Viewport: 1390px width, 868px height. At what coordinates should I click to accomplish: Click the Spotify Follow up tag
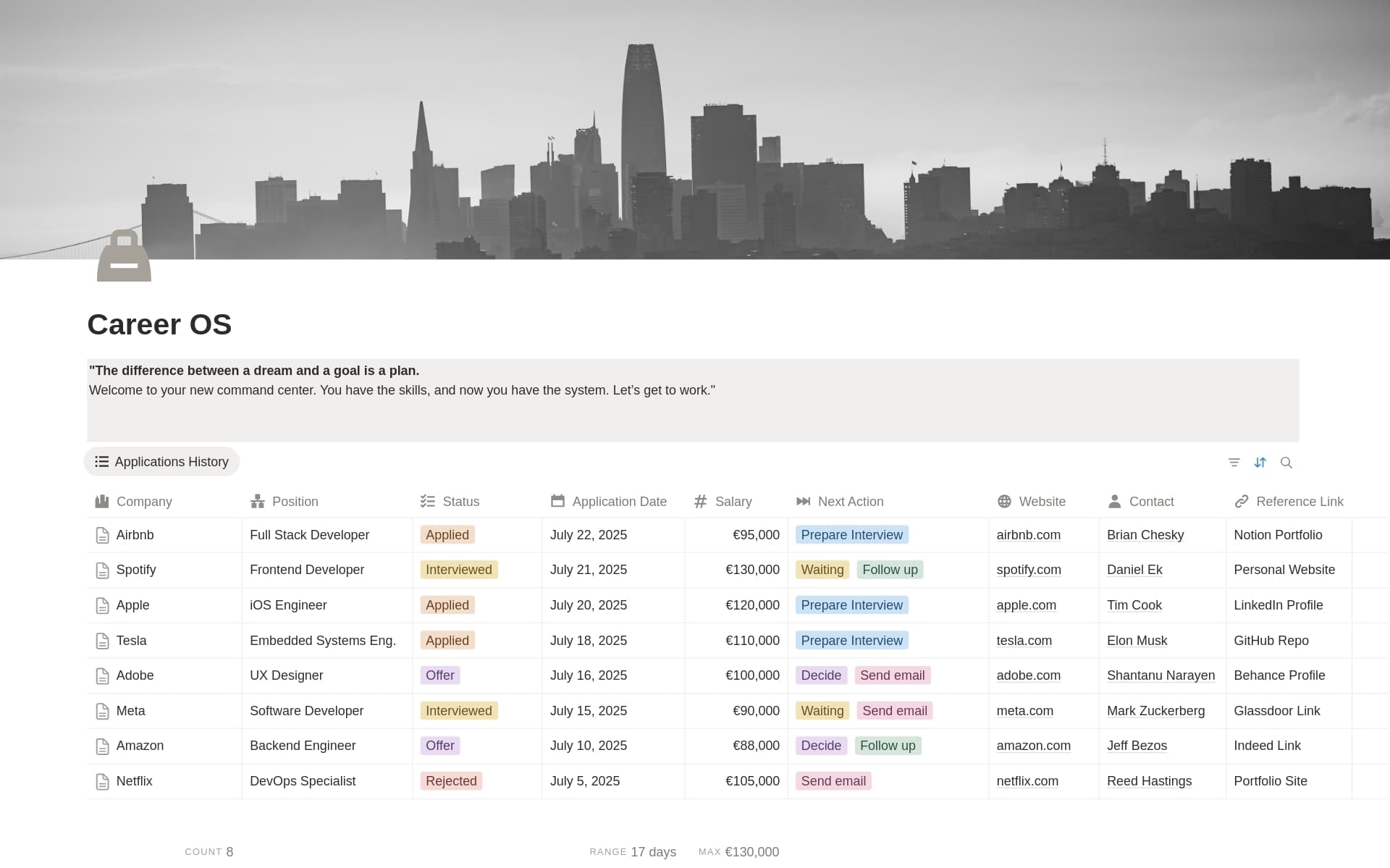point(890,570)
